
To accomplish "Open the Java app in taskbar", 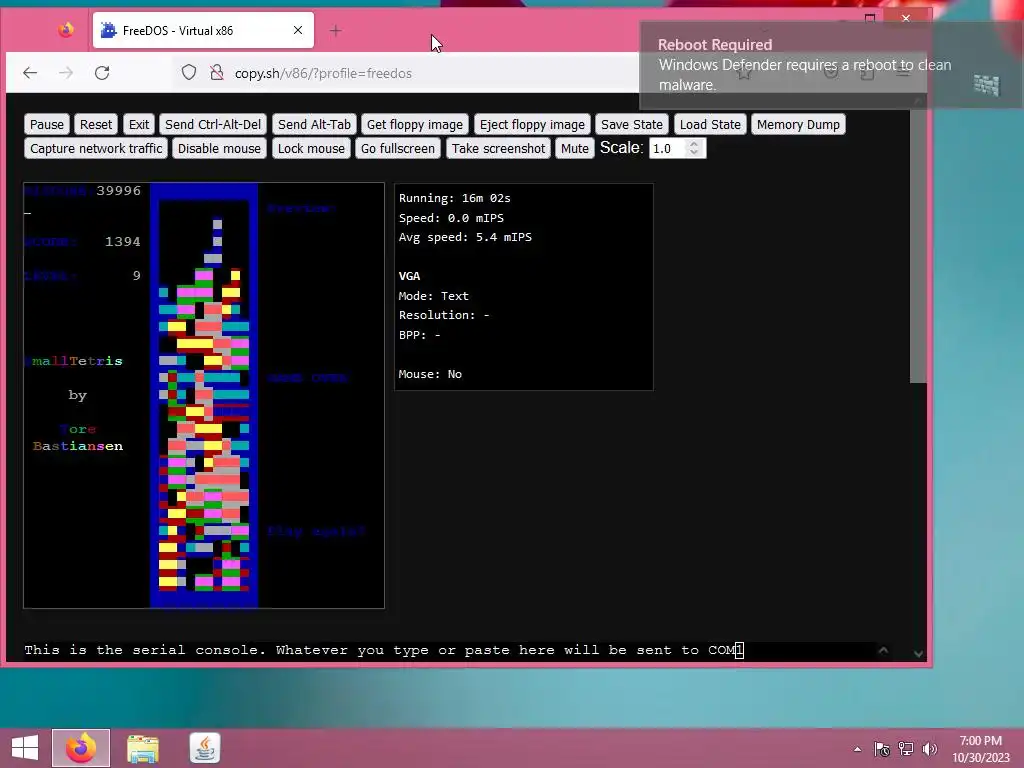I will pos(204,748).
